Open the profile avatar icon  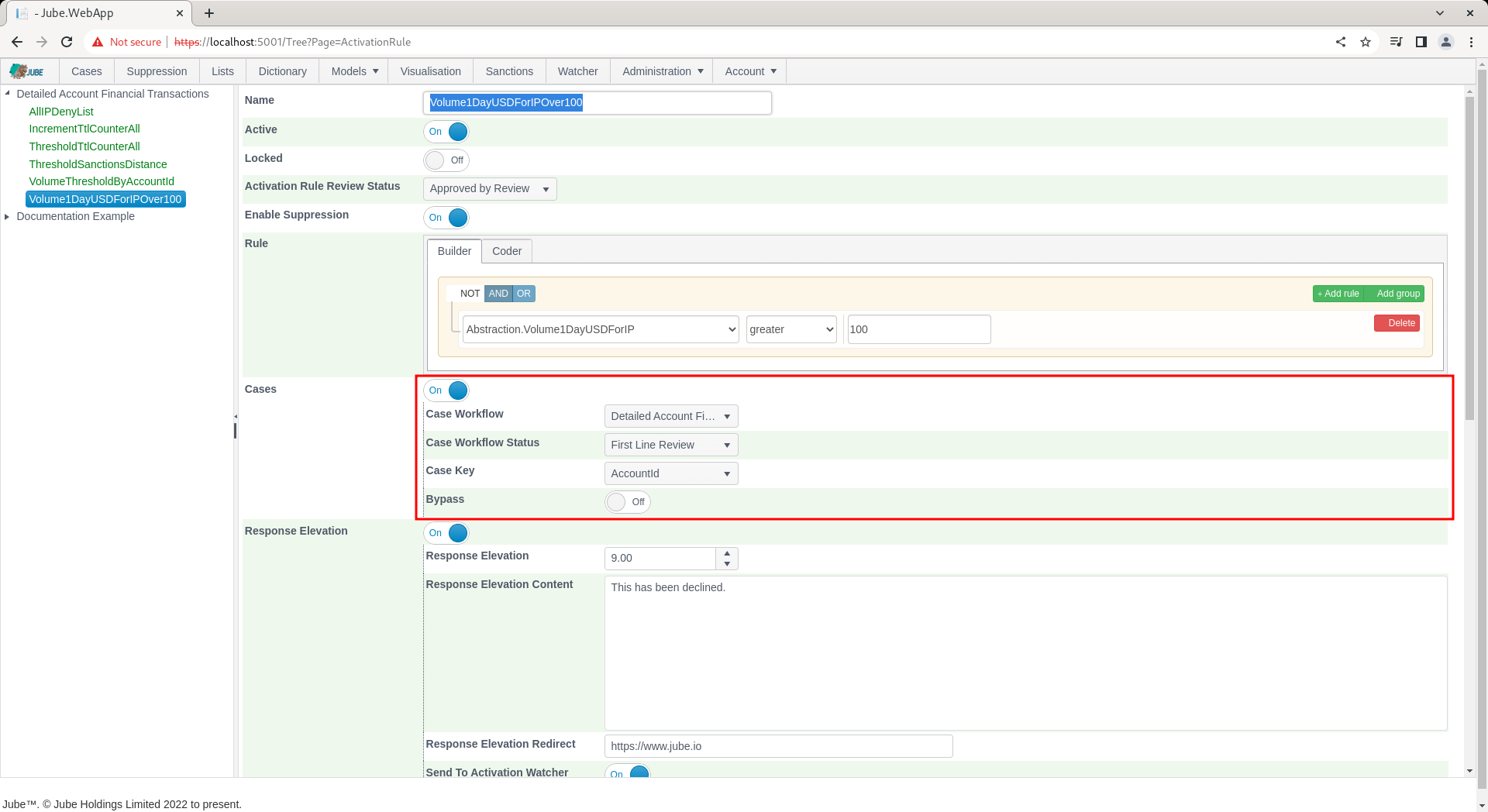pos(1446,42)
